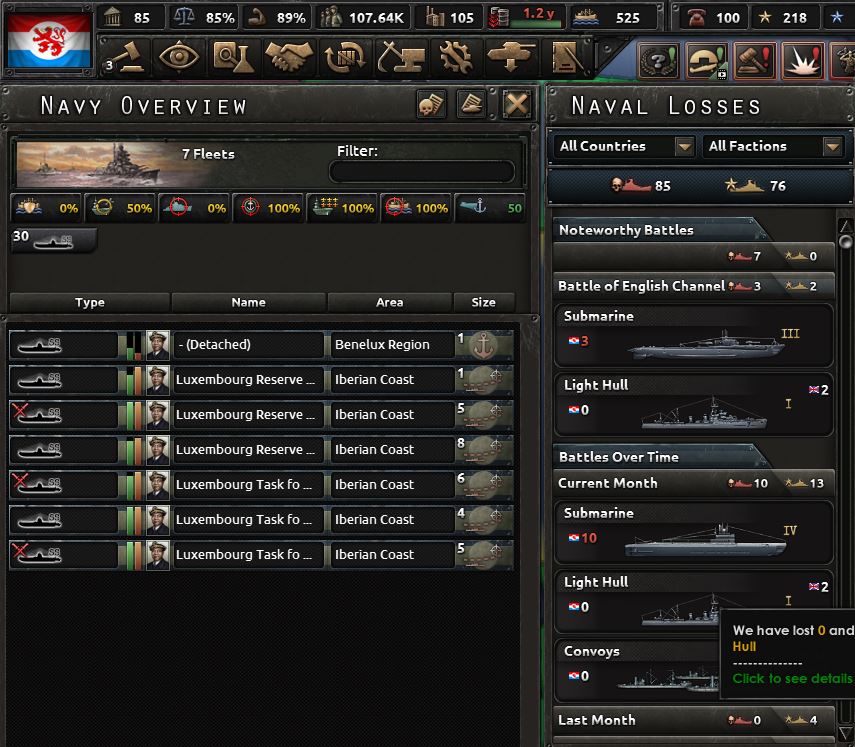Click the fleet Filter text field
This screenshot has width=855, height=747.
click(422, 172)
